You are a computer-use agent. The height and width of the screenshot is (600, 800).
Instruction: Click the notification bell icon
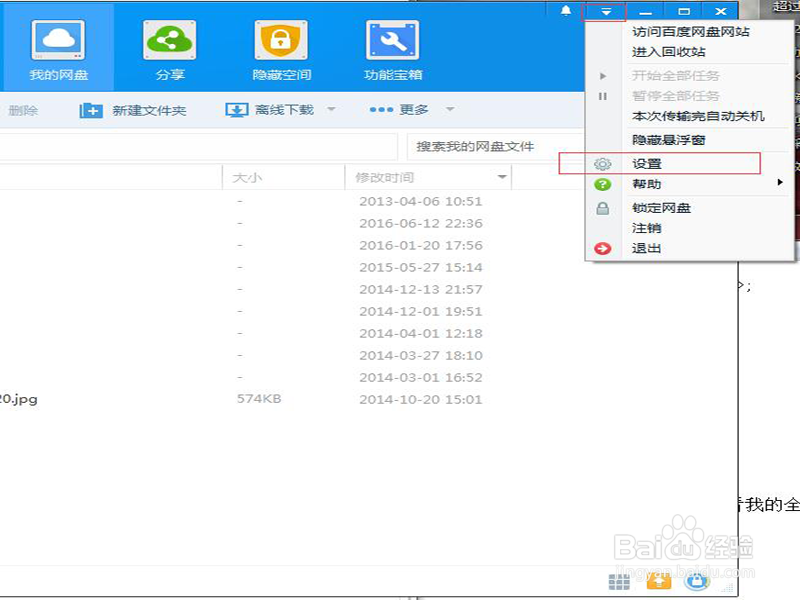click(x=566, y=11)
